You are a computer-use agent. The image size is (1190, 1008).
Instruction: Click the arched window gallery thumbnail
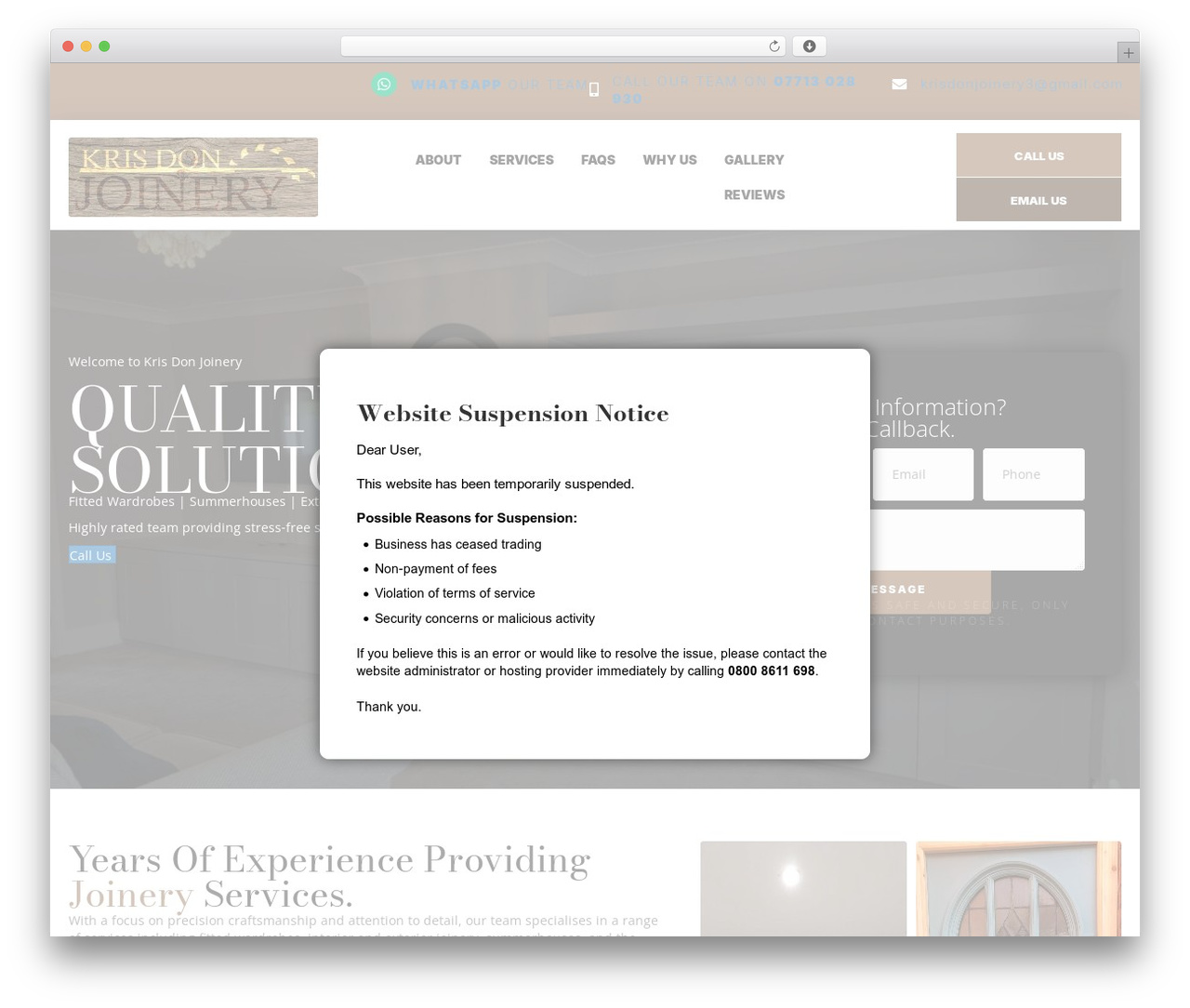click(x=1019, y=889)
